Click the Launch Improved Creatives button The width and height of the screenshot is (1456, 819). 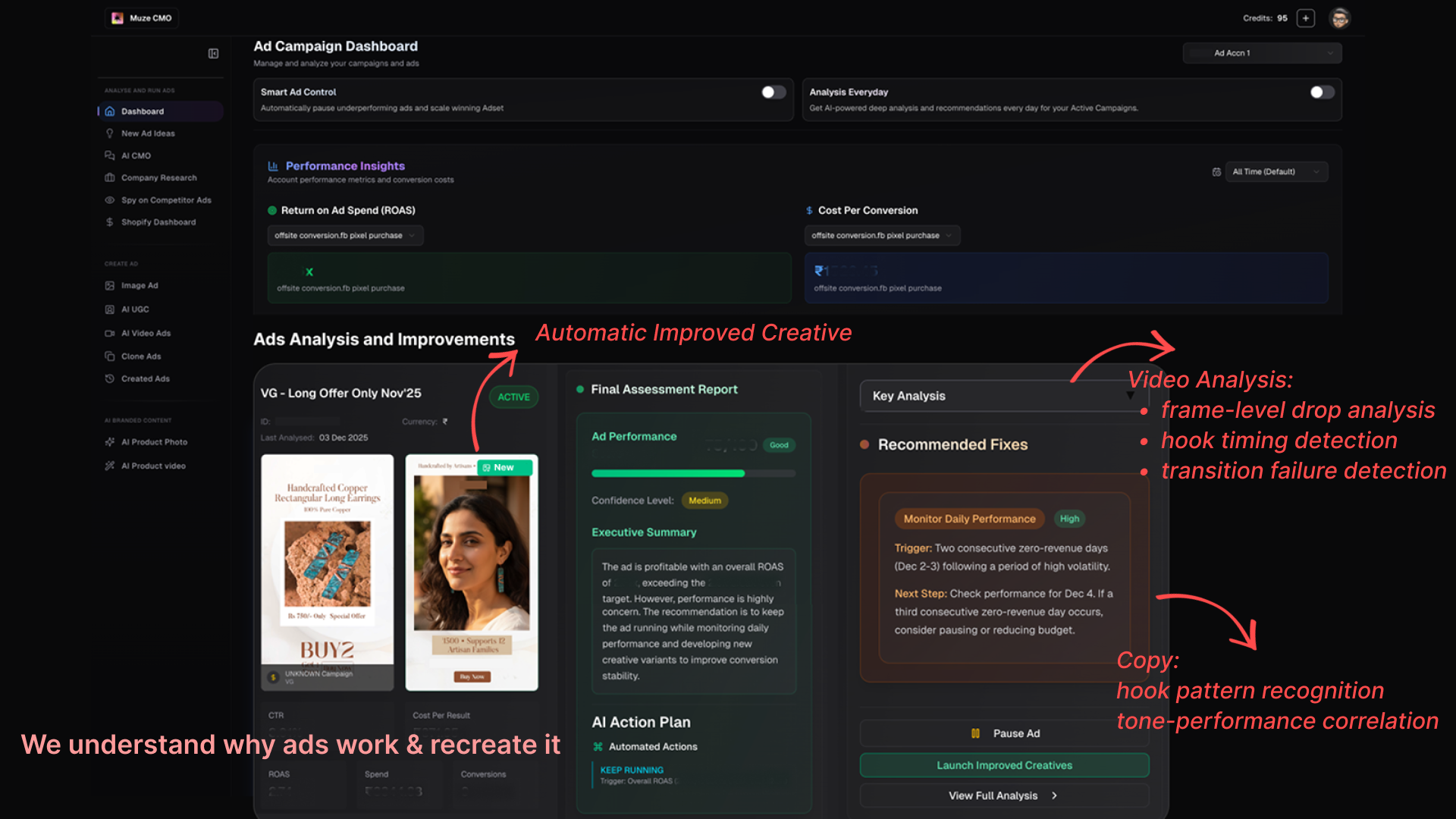pos(1004,765)
